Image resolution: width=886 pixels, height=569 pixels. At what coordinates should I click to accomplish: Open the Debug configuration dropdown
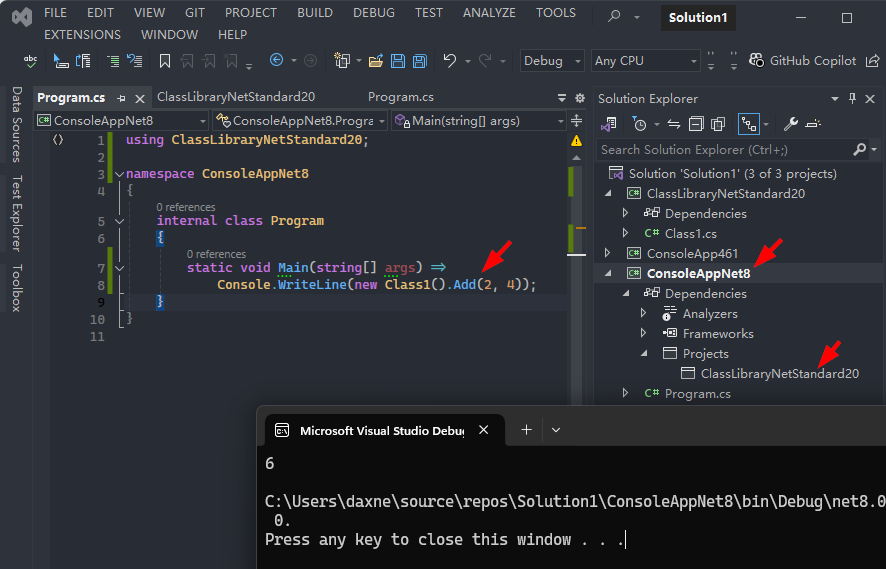tap(552, 61)
